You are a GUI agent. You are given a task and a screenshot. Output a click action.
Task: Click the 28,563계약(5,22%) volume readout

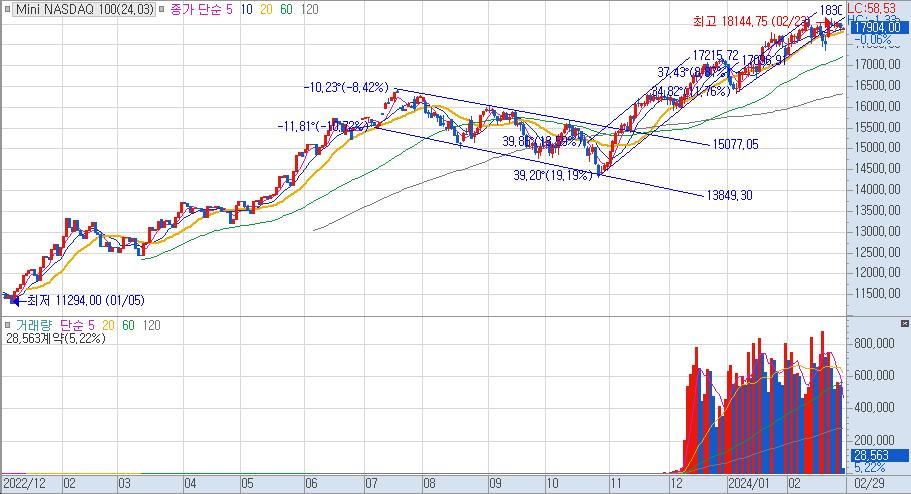tap(56, 338)
